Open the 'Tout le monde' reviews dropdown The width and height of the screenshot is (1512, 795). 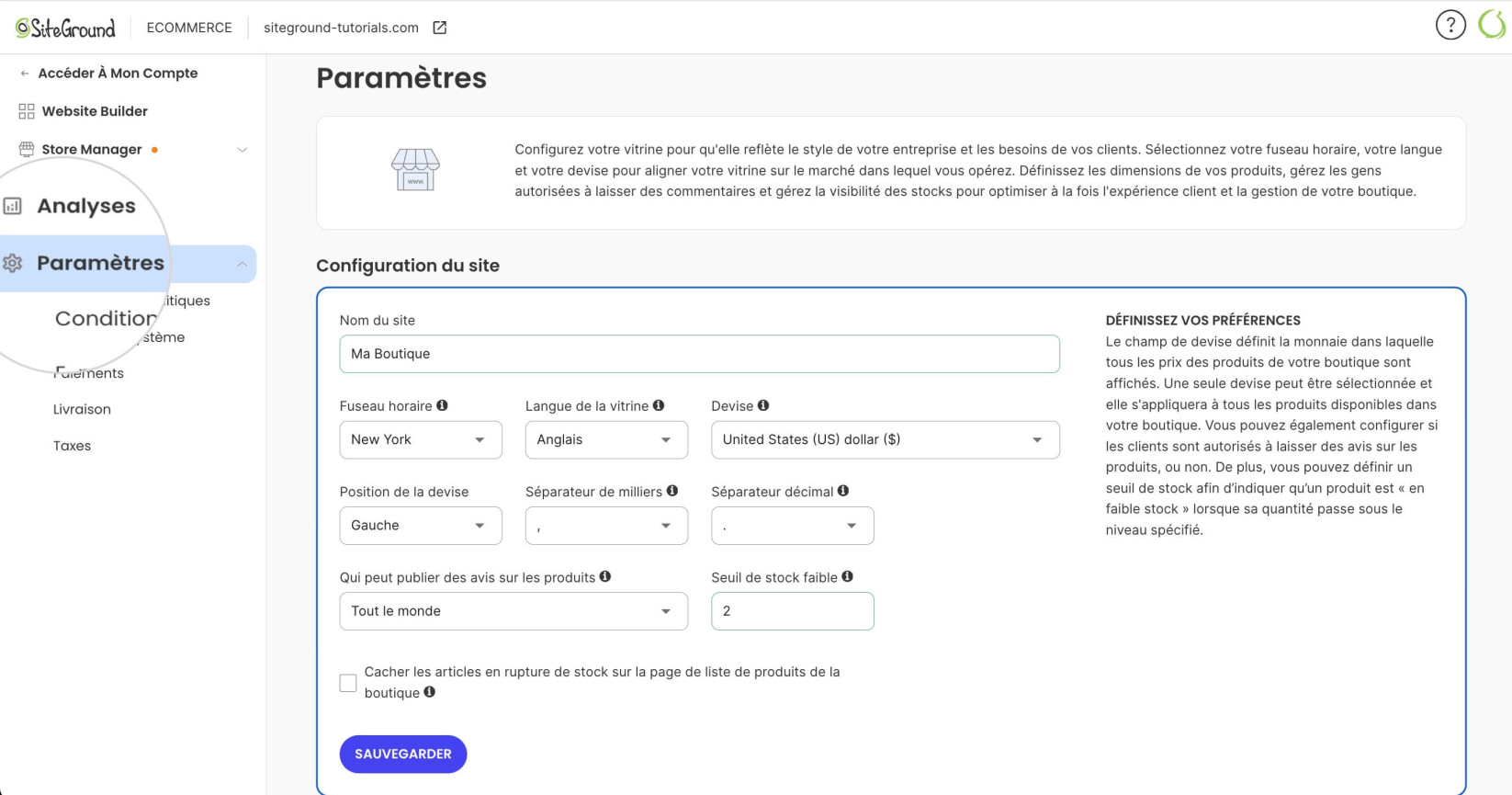[513, 611]
